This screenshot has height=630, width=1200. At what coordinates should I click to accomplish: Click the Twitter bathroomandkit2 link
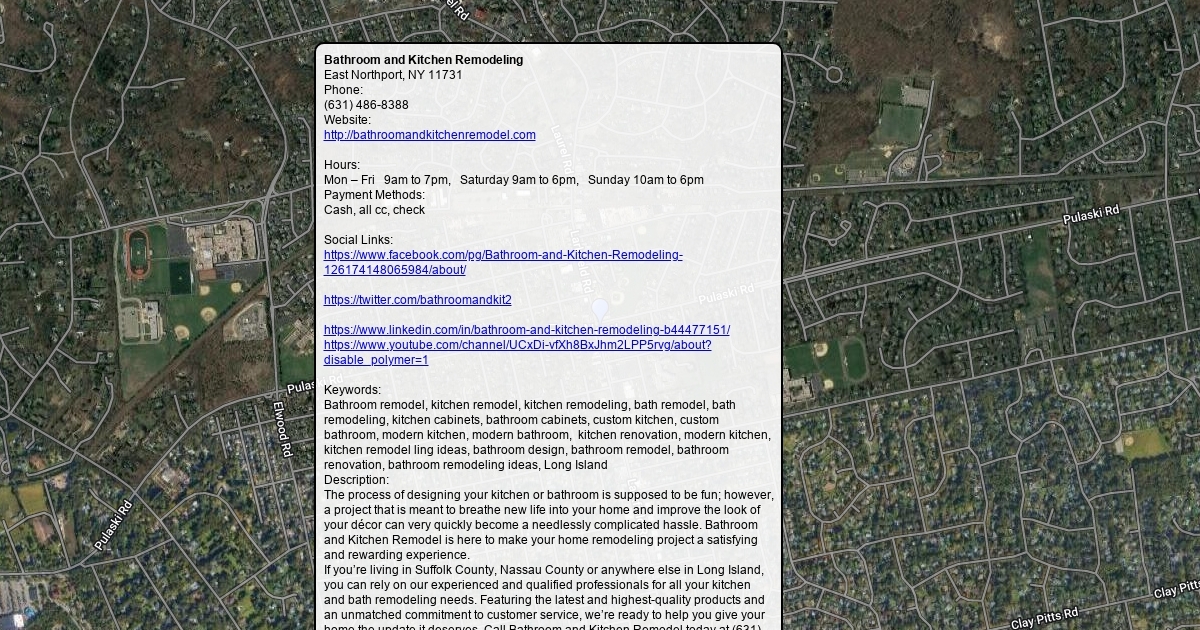coord(417,300)
